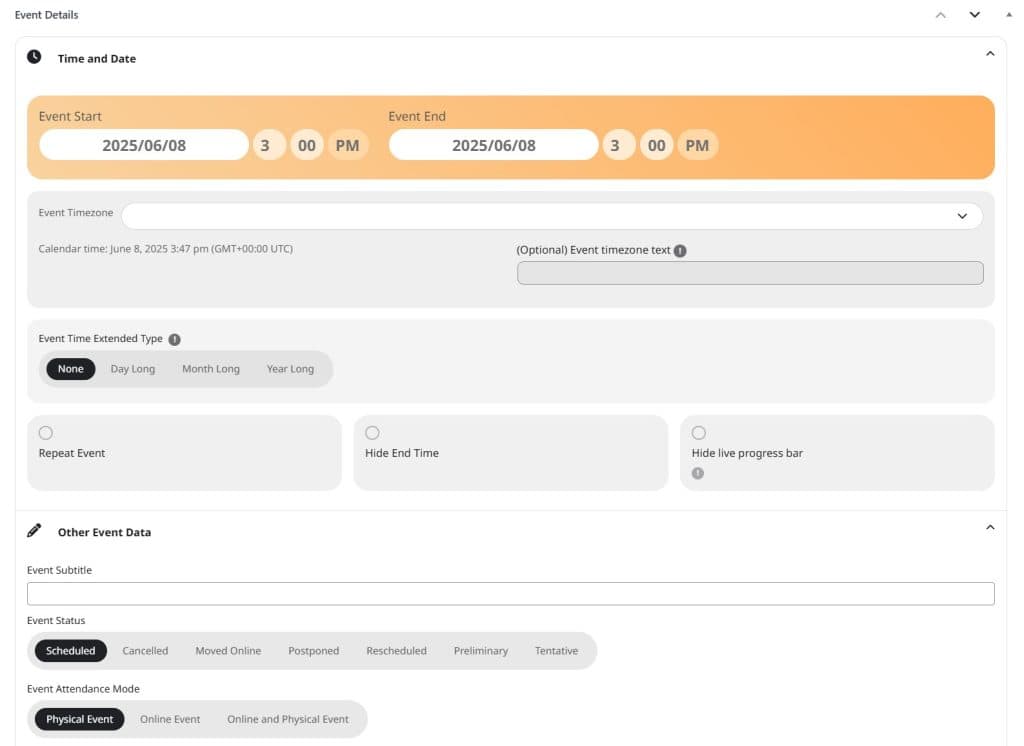Viewport: 1024px width, 746px height.
Task: Set event status to Scheduled
Action: click(x=71, y=651)
